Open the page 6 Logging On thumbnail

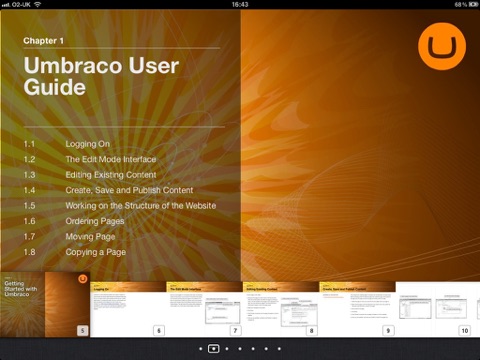(128, 309)
